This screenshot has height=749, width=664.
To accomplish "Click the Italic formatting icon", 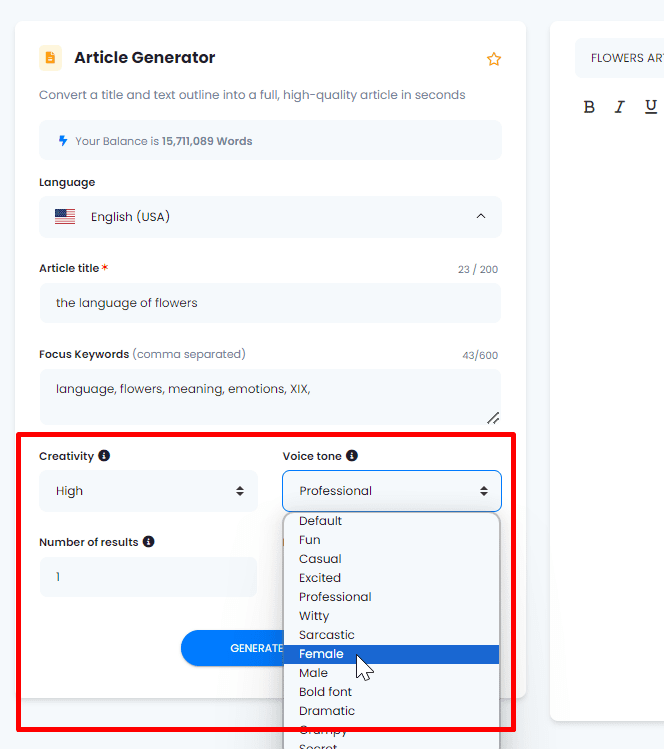I will coord(620,107).
